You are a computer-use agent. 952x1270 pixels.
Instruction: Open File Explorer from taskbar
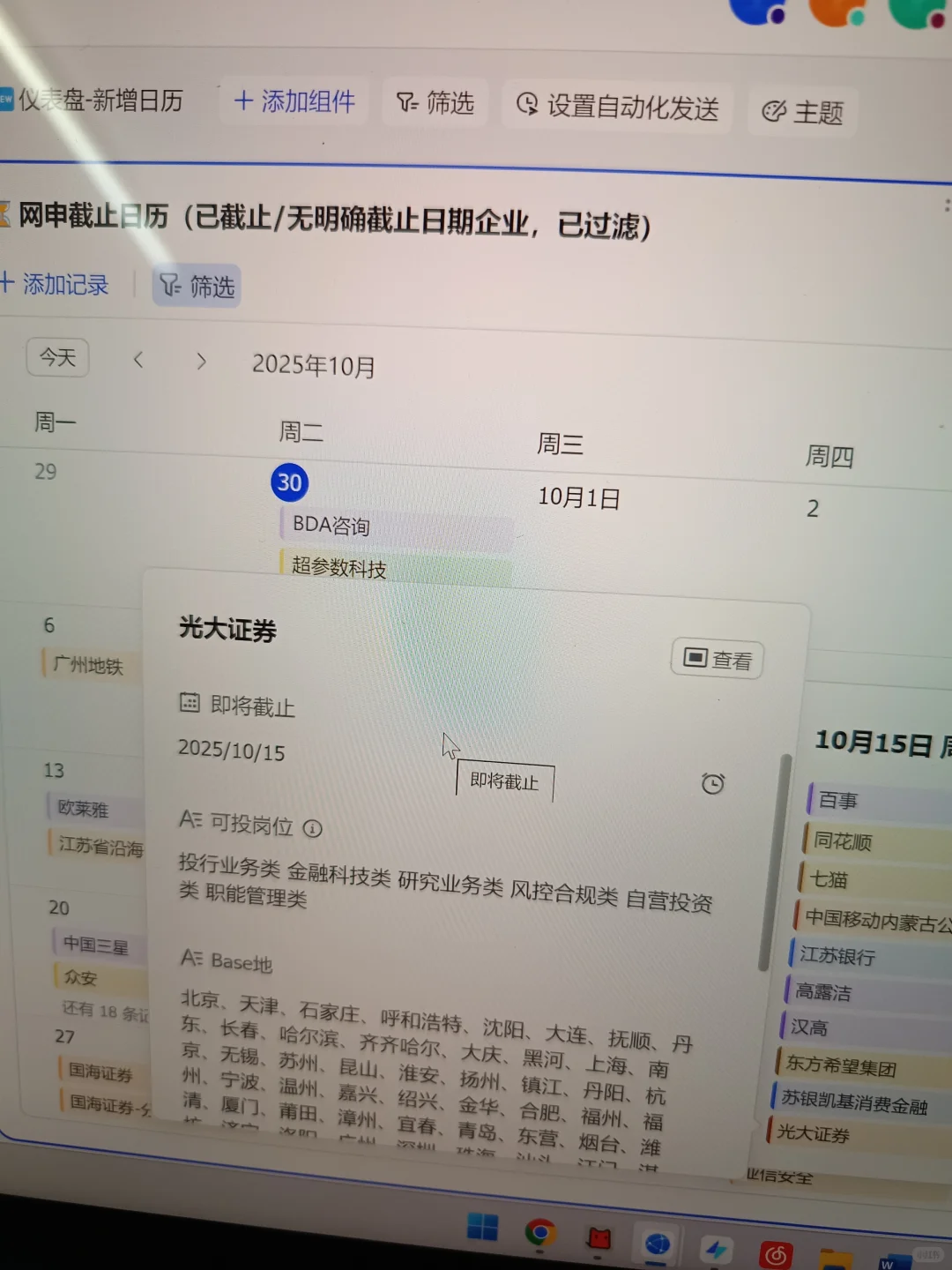tap(835, 1259)
